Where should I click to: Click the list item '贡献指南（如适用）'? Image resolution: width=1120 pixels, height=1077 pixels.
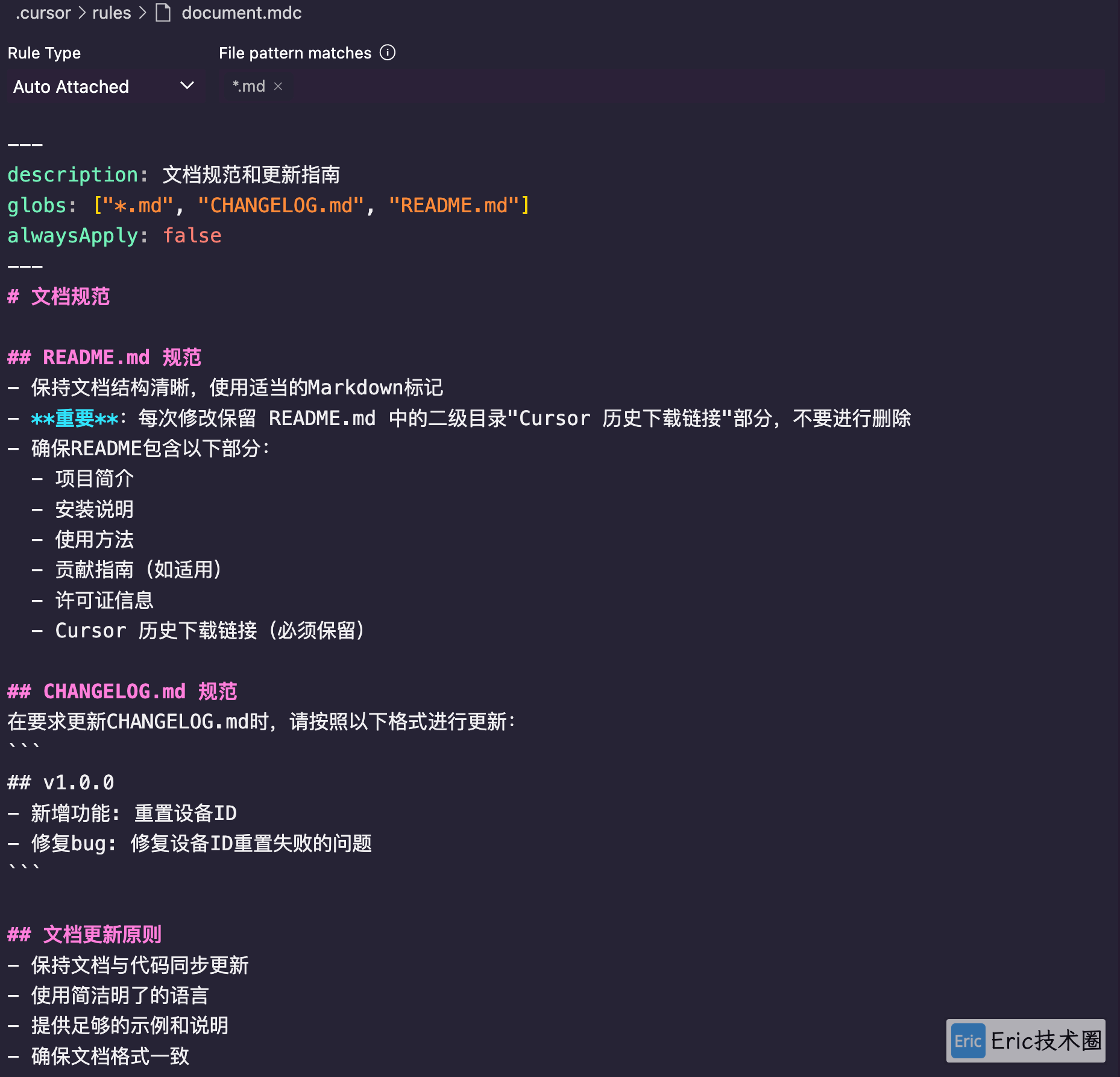tap(139, 570)
